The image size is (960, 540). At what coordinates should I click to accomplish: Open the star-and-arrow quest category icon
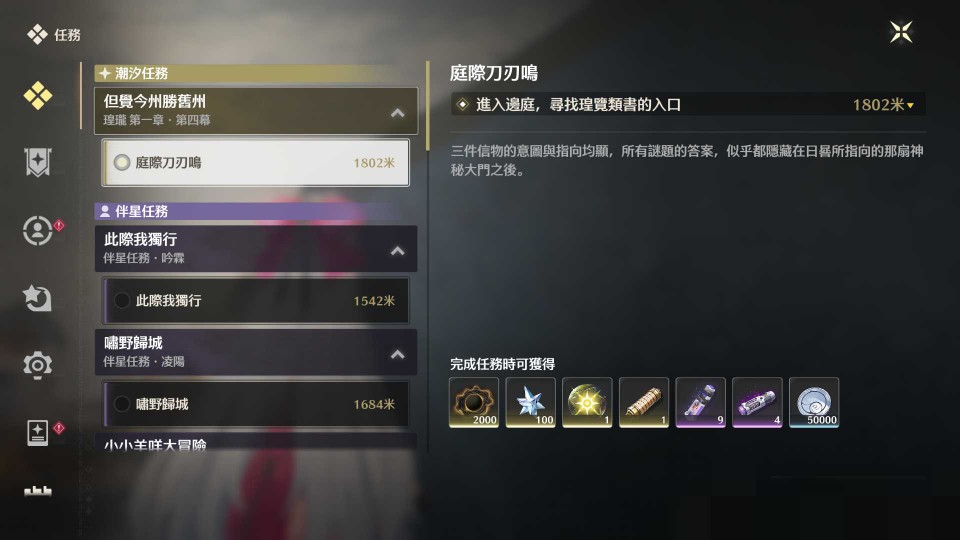coord(37,298)
